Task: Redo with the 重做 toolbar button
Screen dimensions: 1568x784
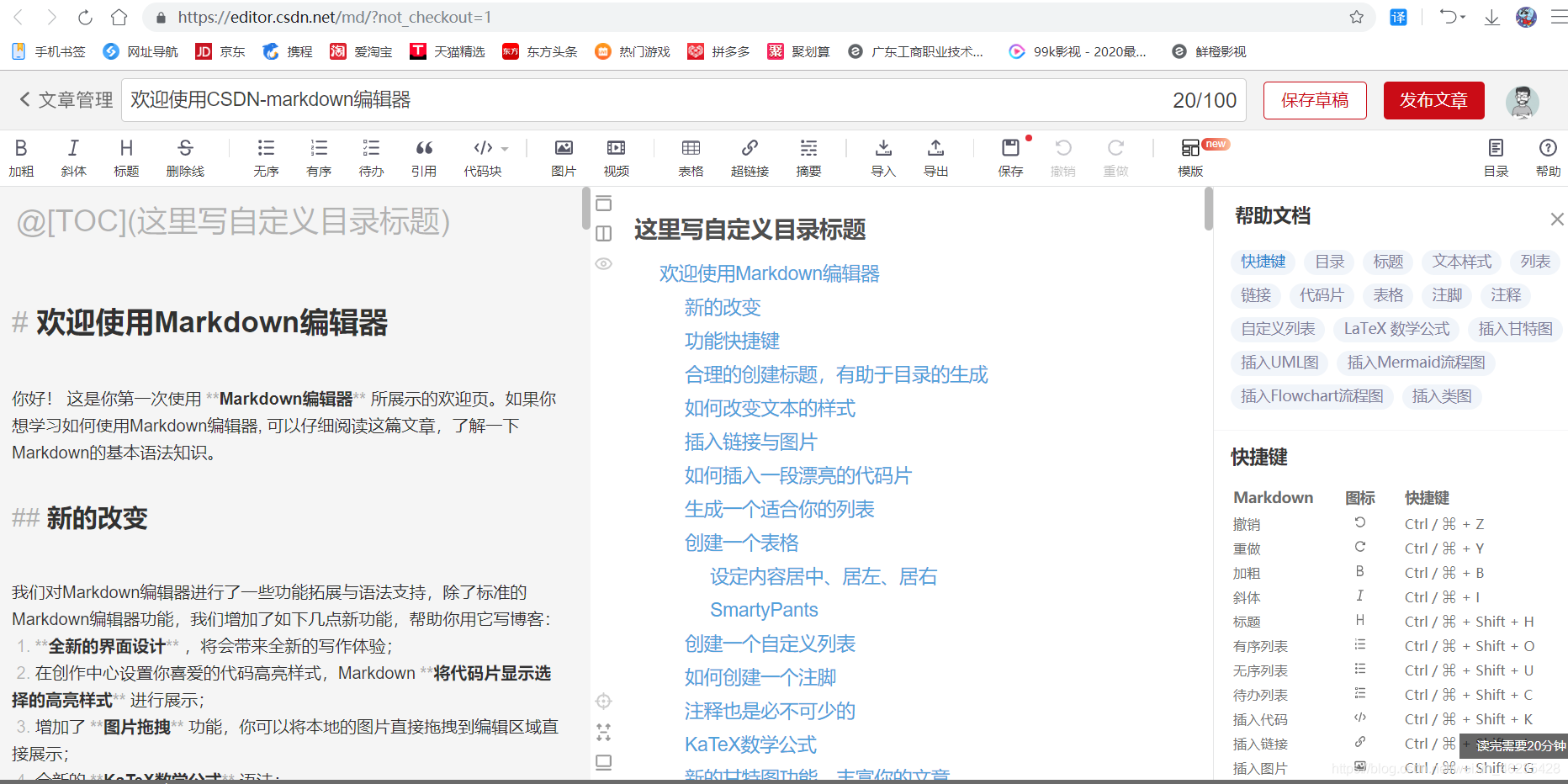Action: tap(1115, 157)
